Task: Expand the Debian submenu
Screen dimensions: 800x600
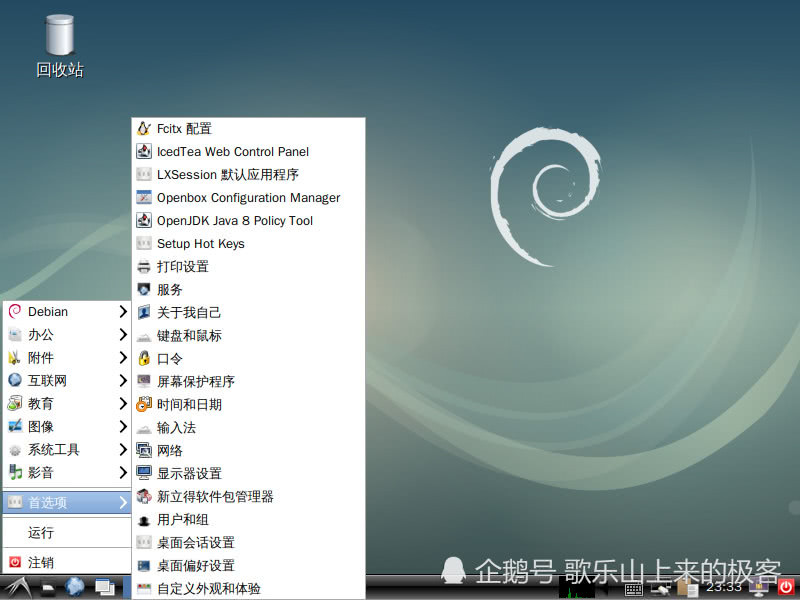Action: [67, 311]
